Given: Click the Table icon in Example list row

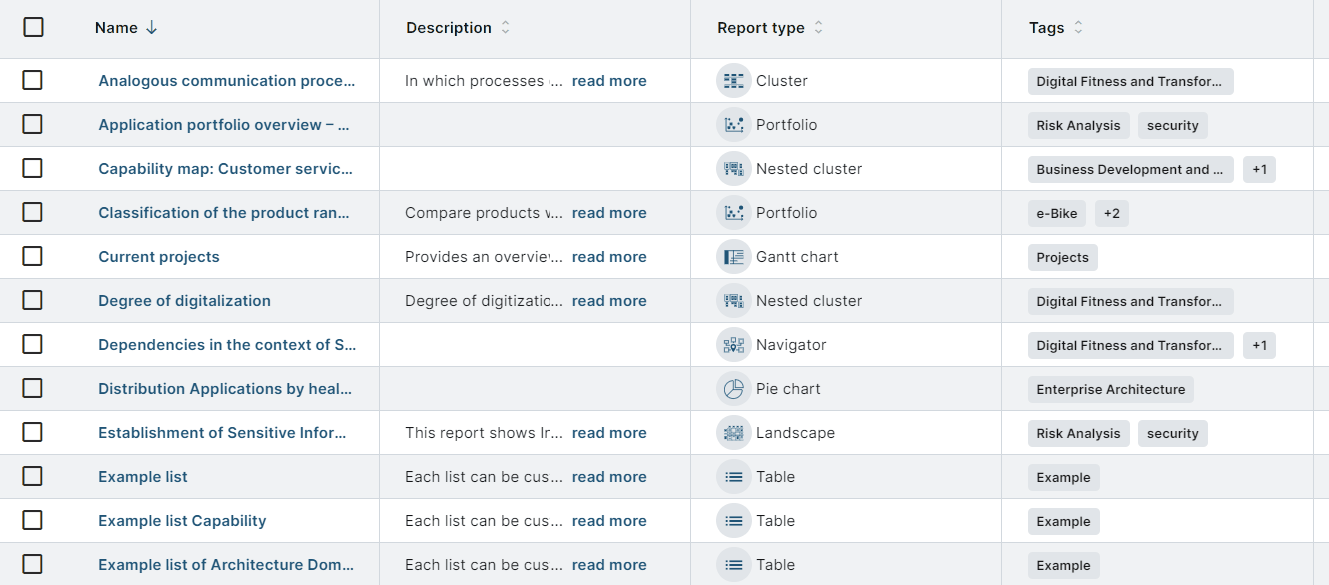Looking at the screenshot, I should coord(734,477).
